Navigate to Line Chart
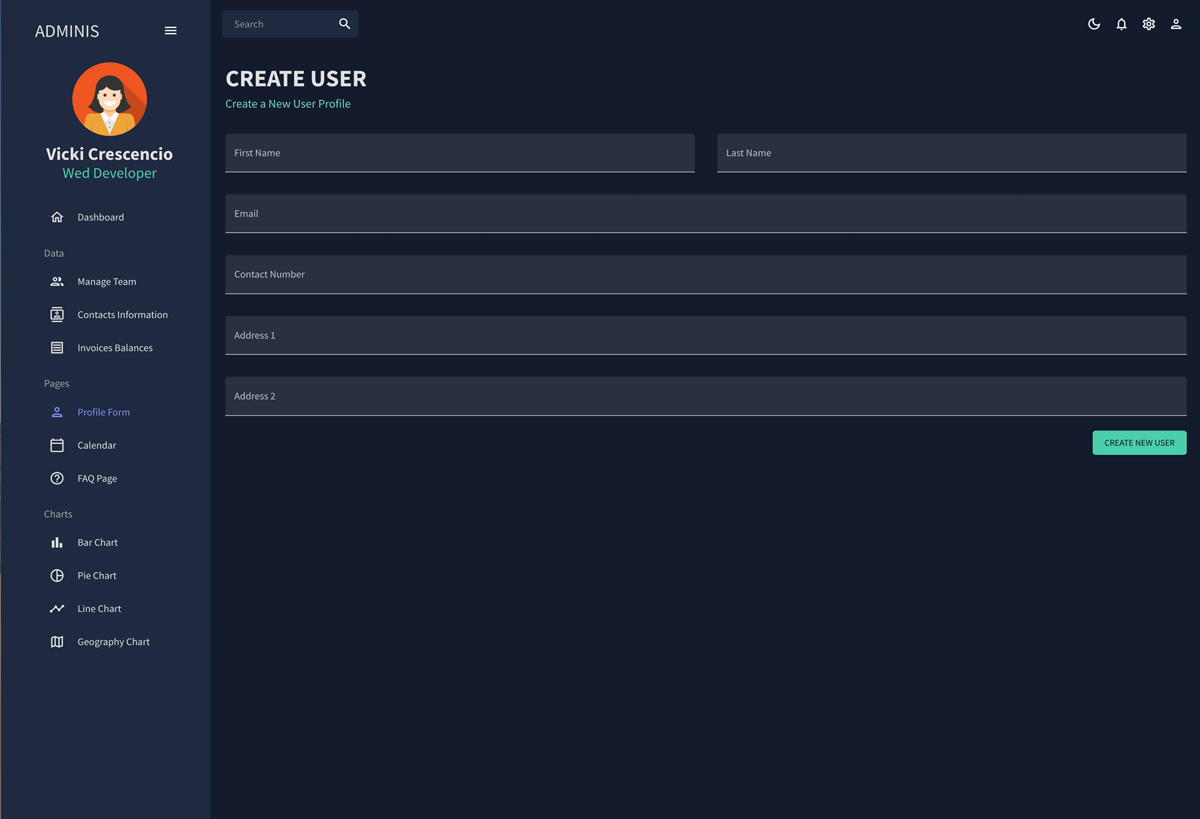This screenshot has width=1200, height=819. [x=99, y=609]
